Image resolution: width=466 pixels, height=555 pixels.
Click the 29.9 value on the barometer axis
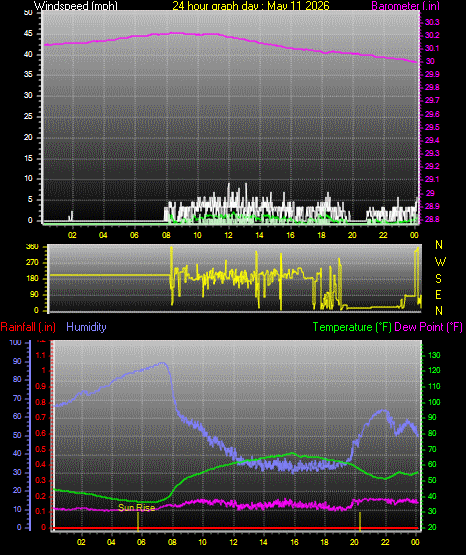tap(432, 74)
